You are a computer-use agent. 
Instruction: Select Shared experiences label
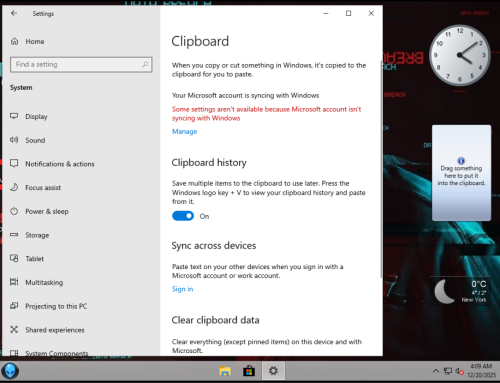click(x=55, y=330)
